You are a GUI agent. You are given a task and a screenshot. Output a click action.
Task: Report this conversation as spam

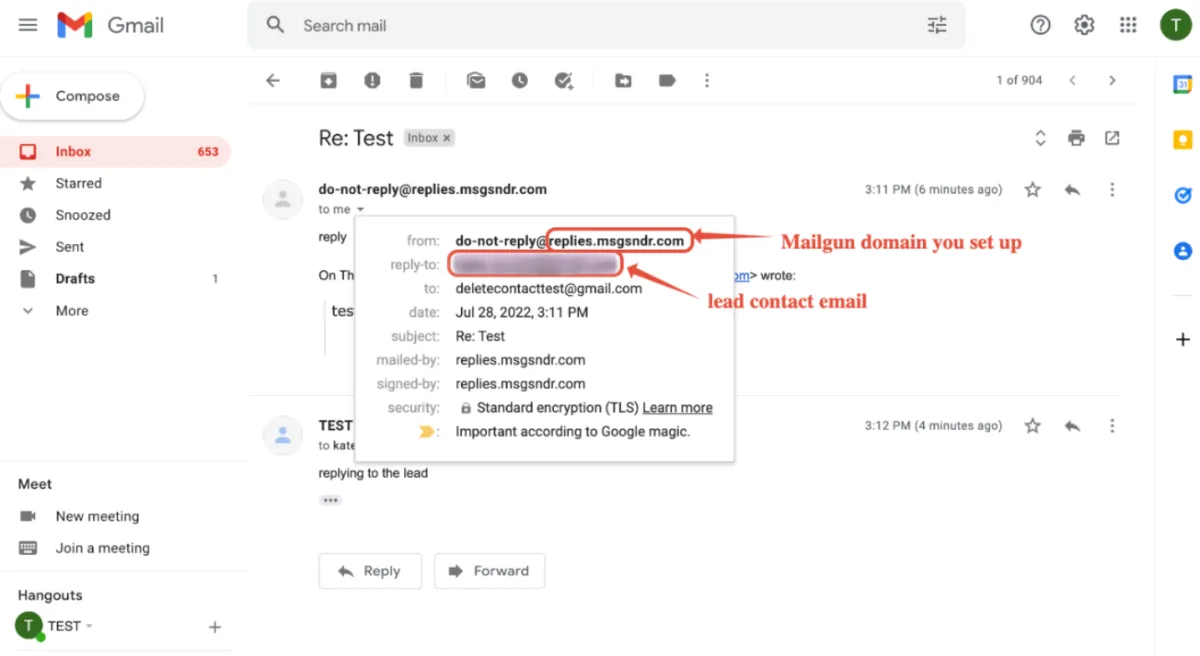coord(372,81)
